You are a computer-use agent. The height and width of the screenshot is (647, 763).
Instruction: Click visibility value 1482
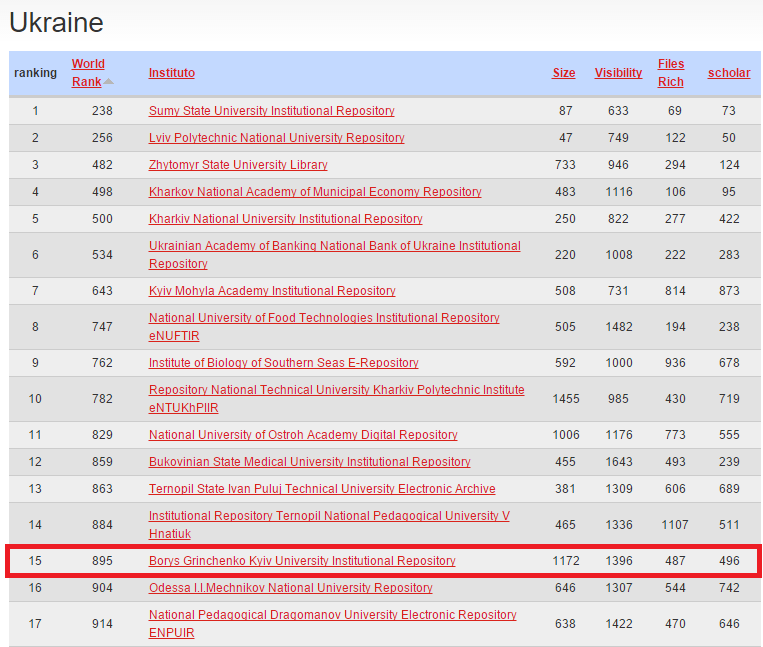pyautogui.click(x=619, y=327)
